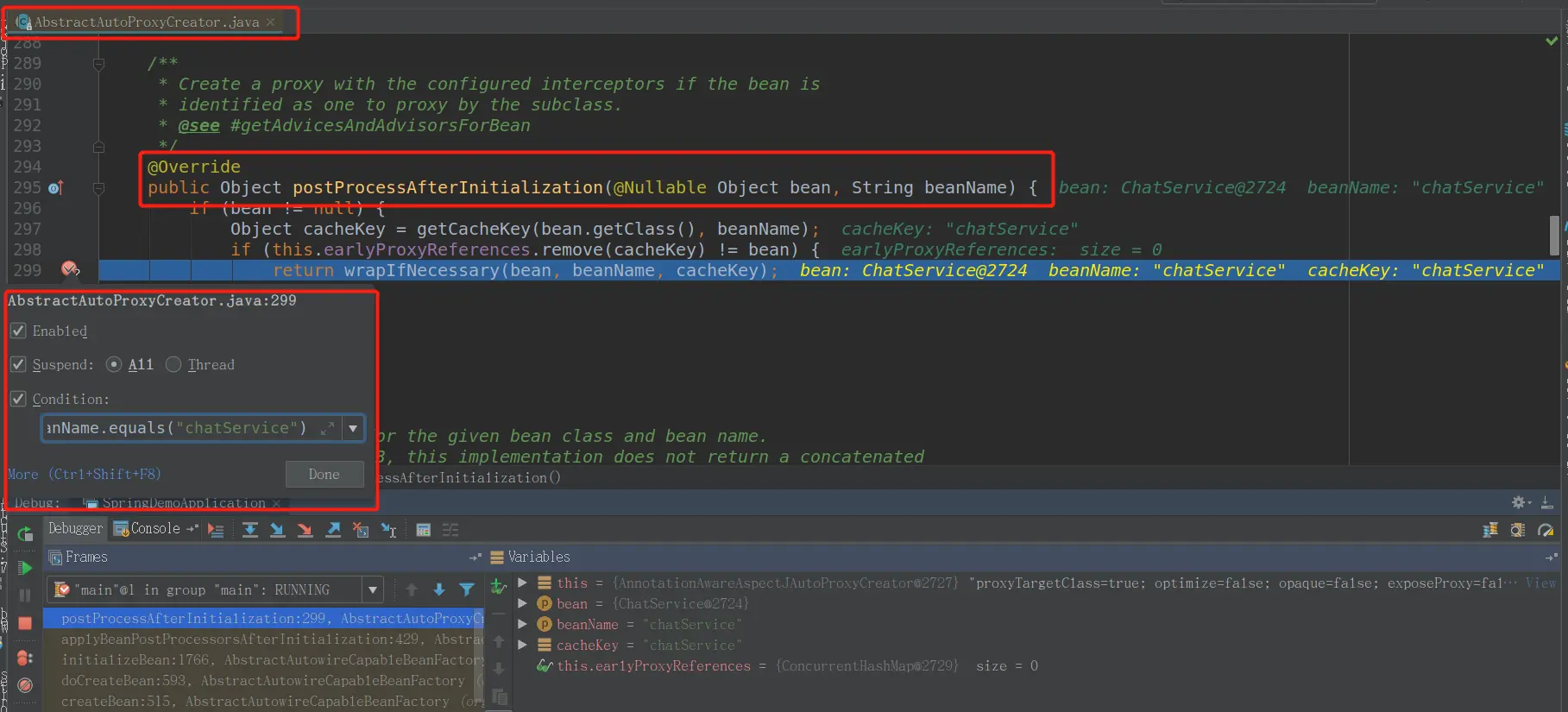The height and width of the screenshot is (712, 1568).
Task: Select the previous frame with the up arrow
Action: click(412, 589)
